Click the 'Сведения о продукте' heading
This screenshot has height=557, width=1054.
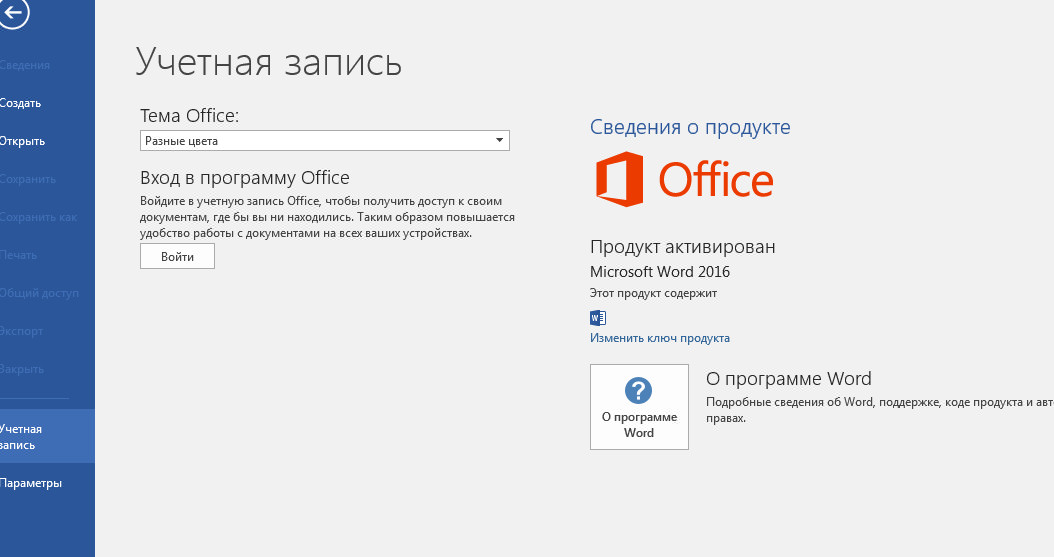(690, 127)
